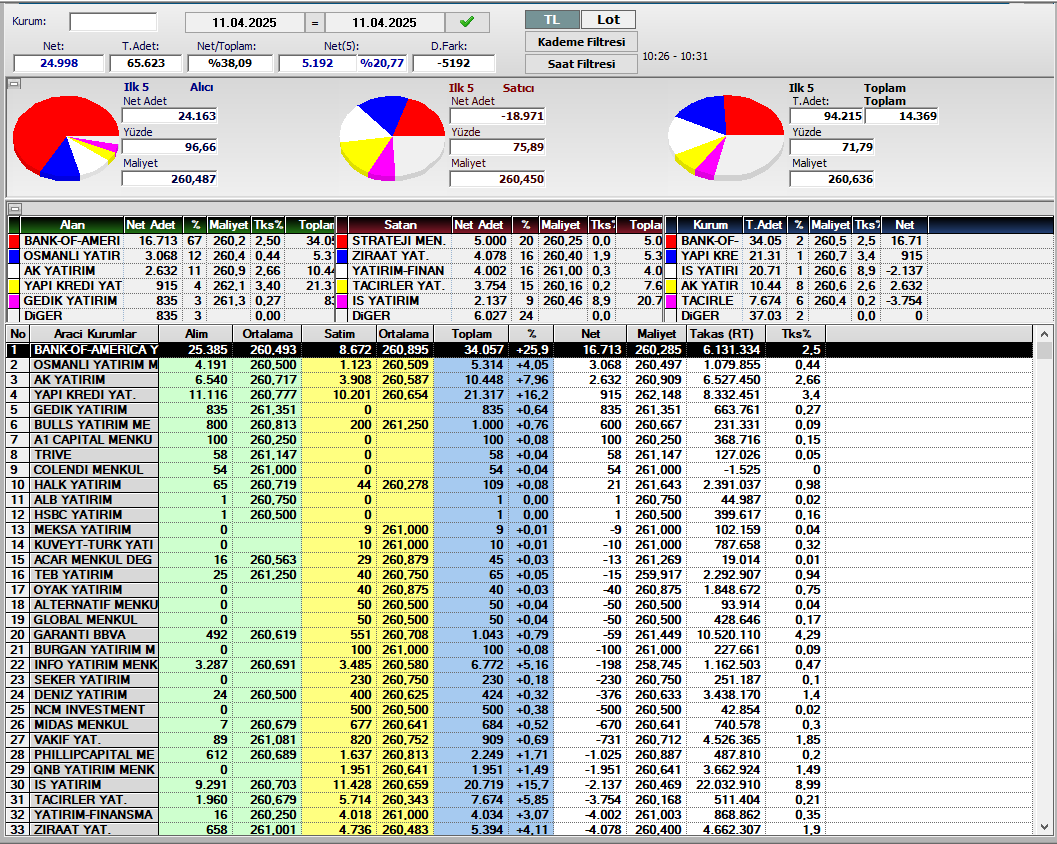Click the top sellers pie chart

point(392,138)
